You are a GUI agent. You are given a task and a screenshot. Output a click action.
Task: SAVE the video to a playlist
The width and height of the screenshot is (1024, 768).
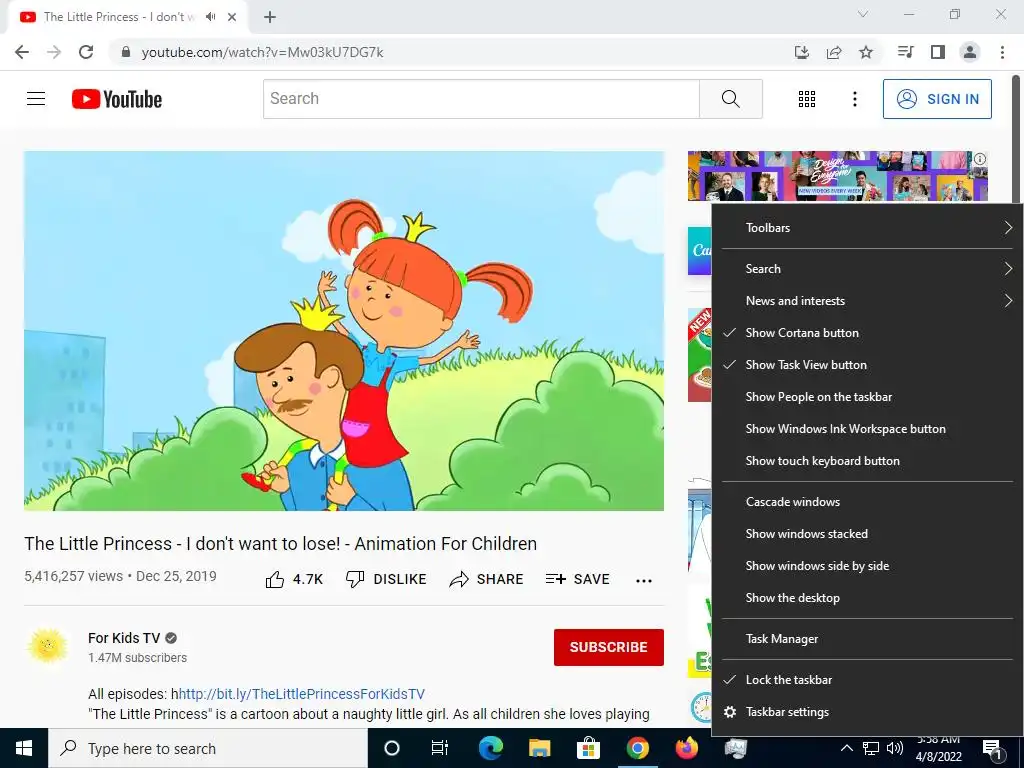[578, 579]
